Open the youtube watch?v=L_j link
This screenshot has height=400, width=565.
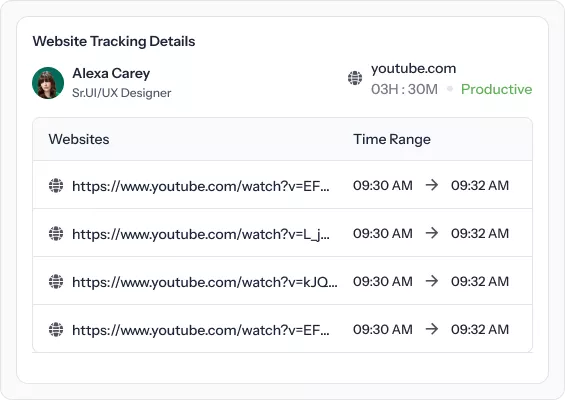(201, 235)
